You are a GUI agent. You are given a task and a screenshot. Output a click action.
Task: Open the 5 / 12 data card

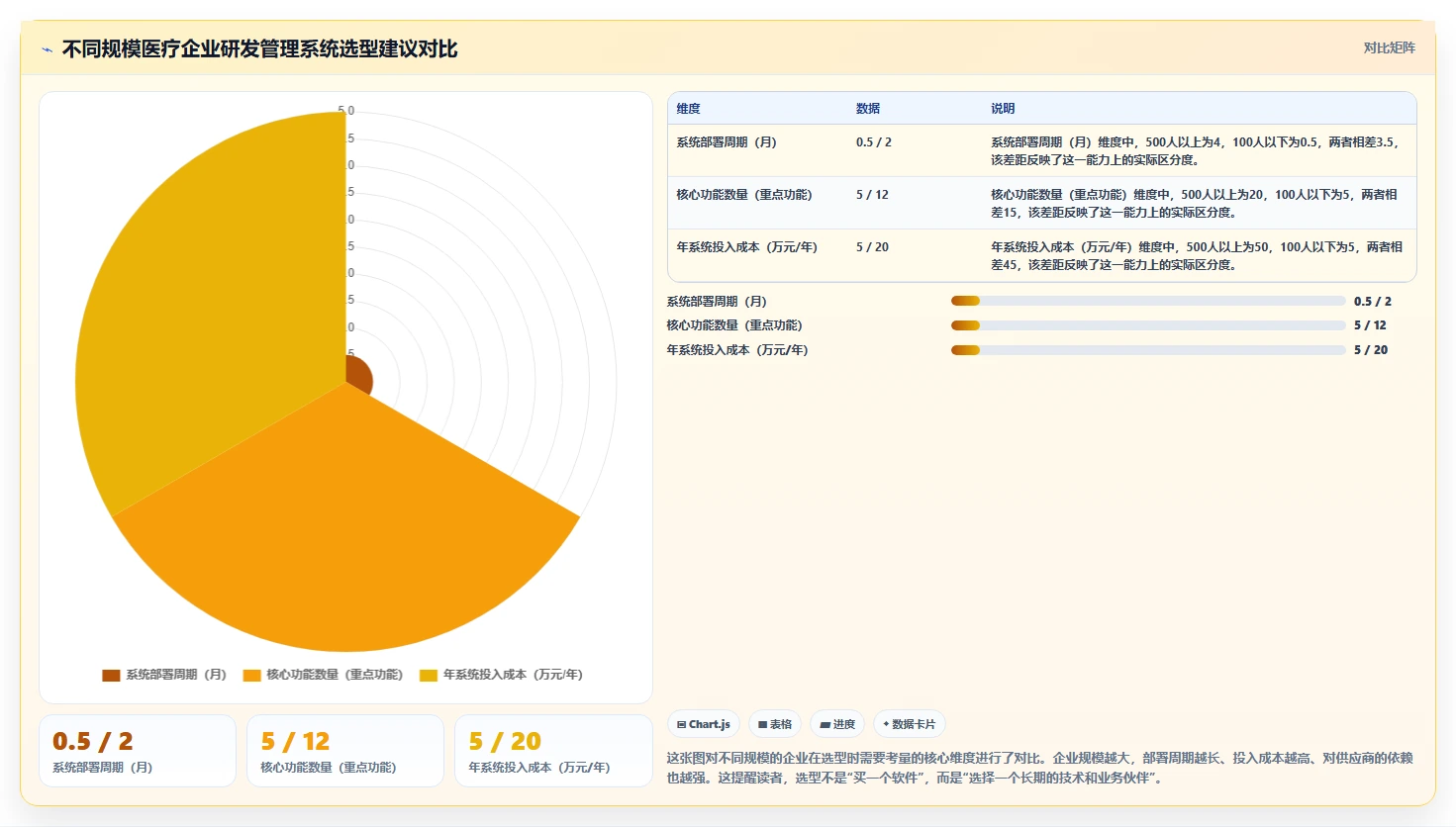pyautogui.click(x=345, y=751)
